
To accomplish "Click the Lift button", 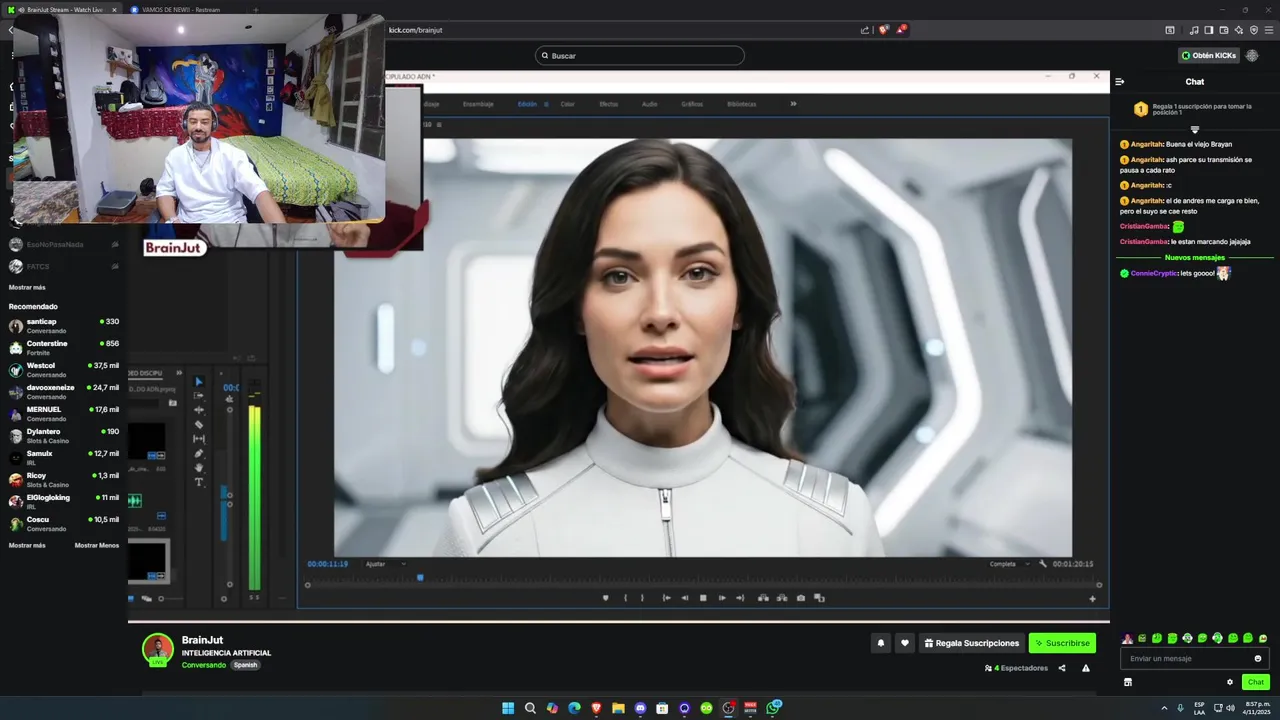I will pos(763,598).
